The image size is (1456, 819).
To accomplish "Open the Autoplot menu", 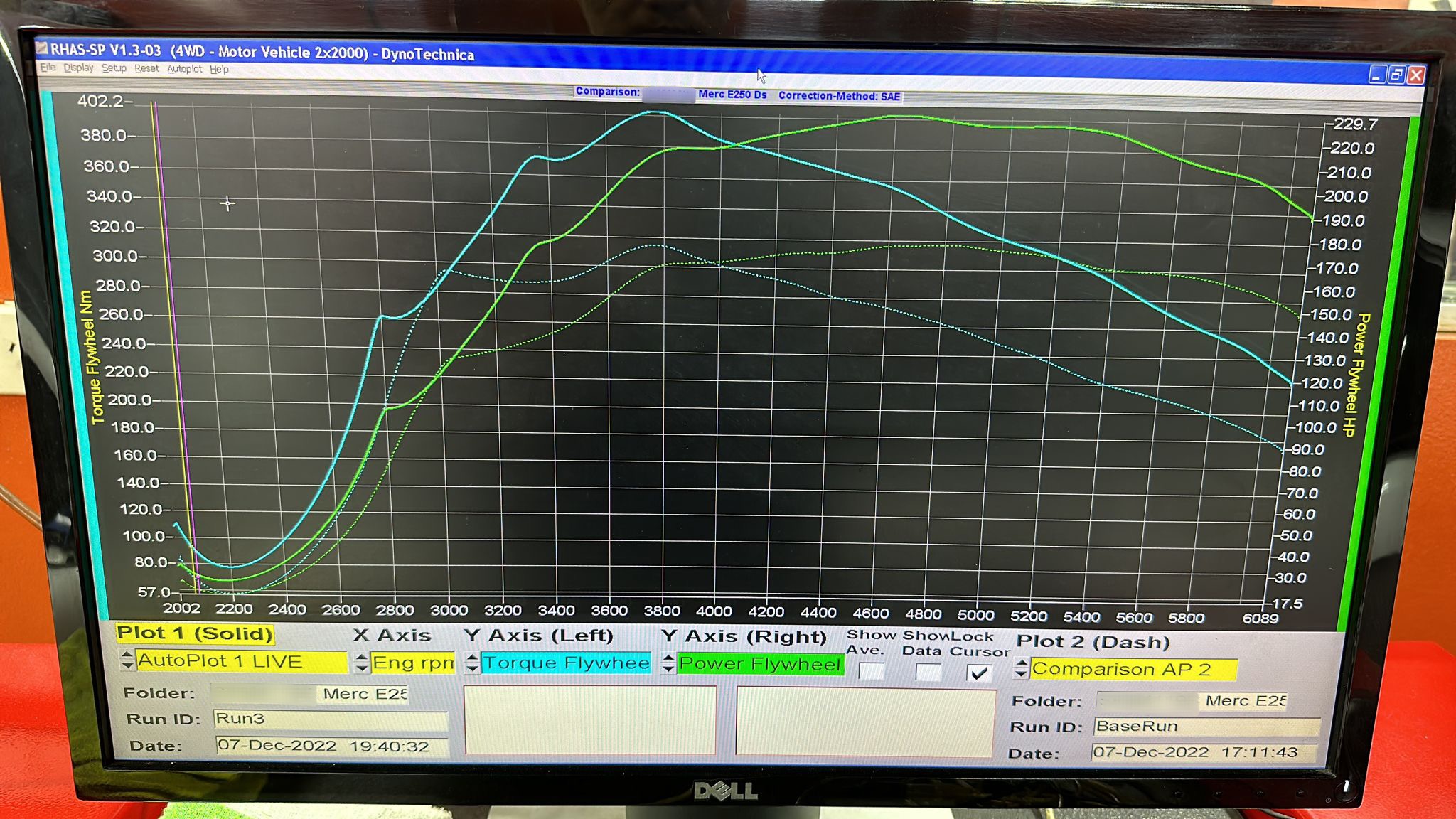I will [x=184, y=69].
